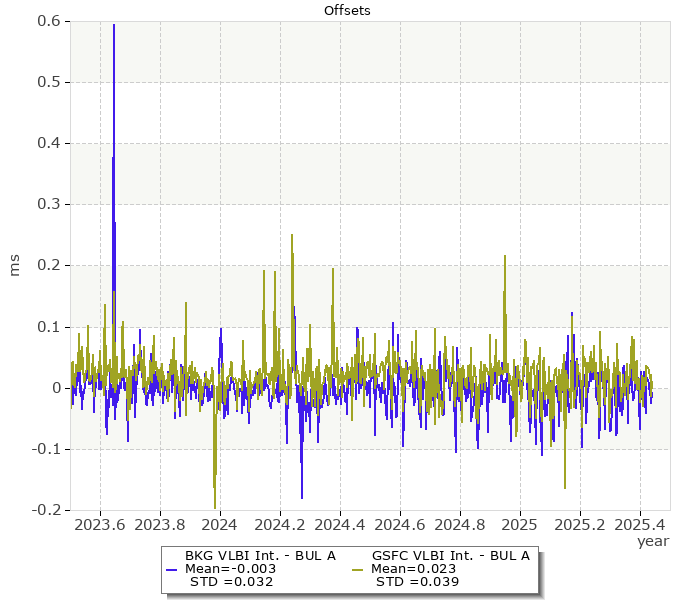Viewport: 700px width, 600px height.
Task: Select the 'BKG VLBI Int. - BUL A' legend label
Action: pyautogui.click(x=260, y=556)
